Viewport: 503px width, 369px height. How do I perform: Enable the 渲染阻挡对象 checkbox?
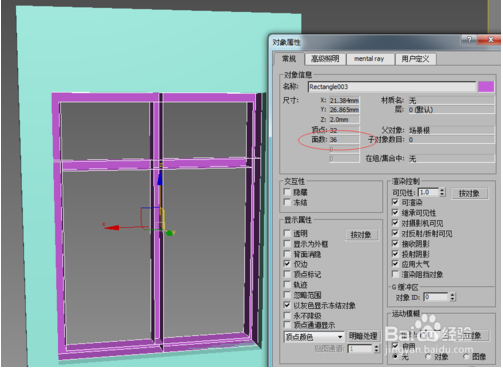click(x=395, y=274)
